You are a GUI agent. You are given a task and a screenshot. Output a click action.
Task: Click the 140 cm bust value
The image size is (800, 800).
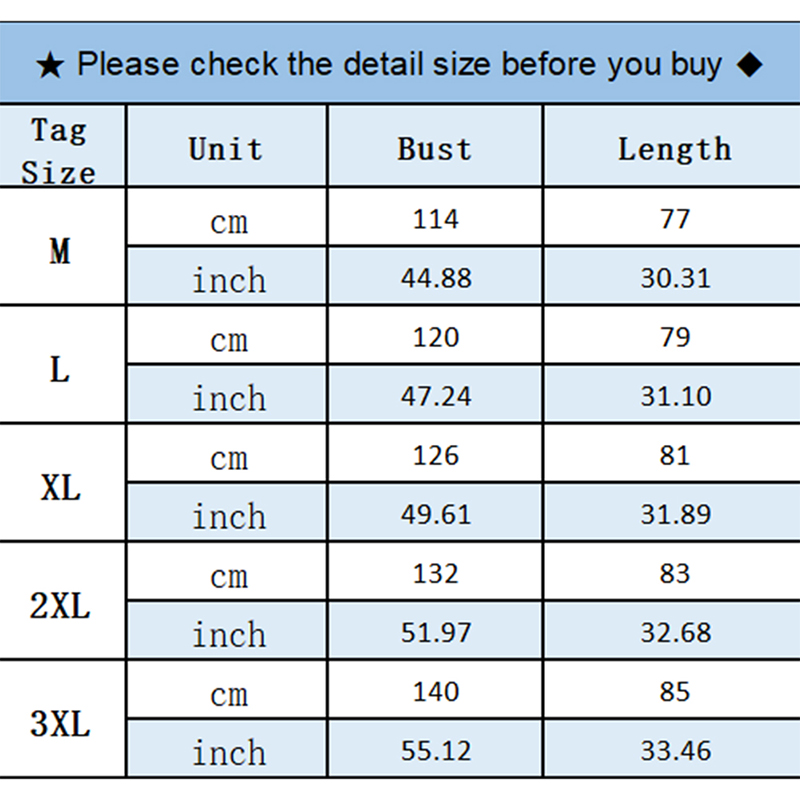pos(435,692)
